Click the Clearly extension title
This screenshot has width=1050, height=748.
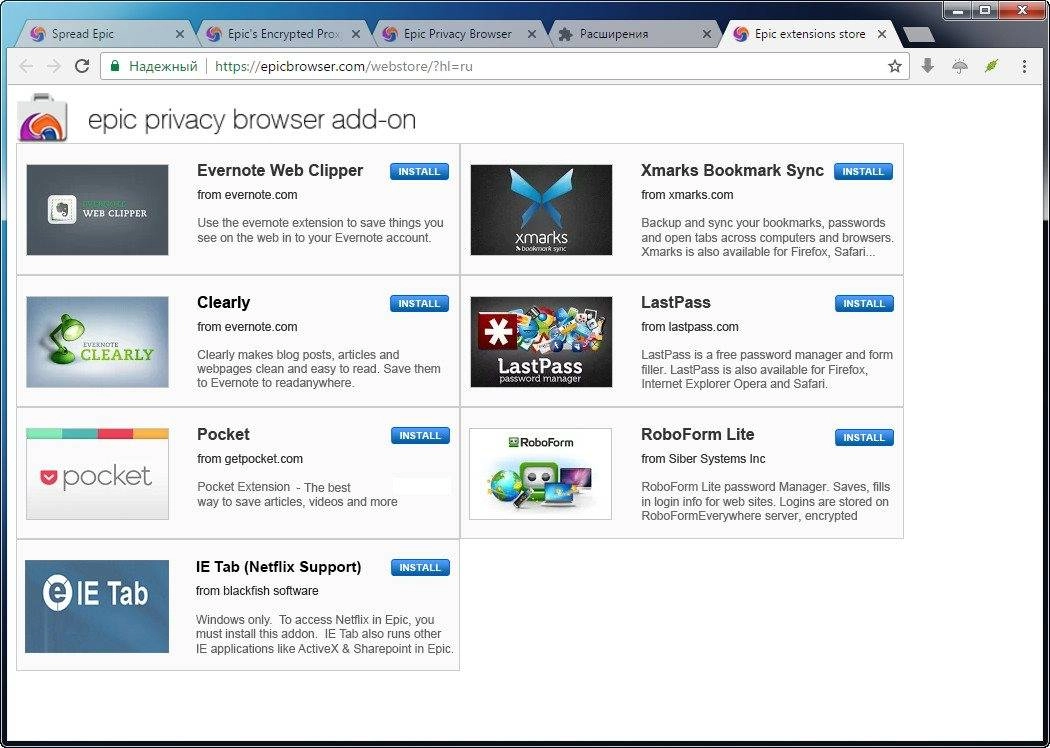pyautogui.click(x=223, y=303)
